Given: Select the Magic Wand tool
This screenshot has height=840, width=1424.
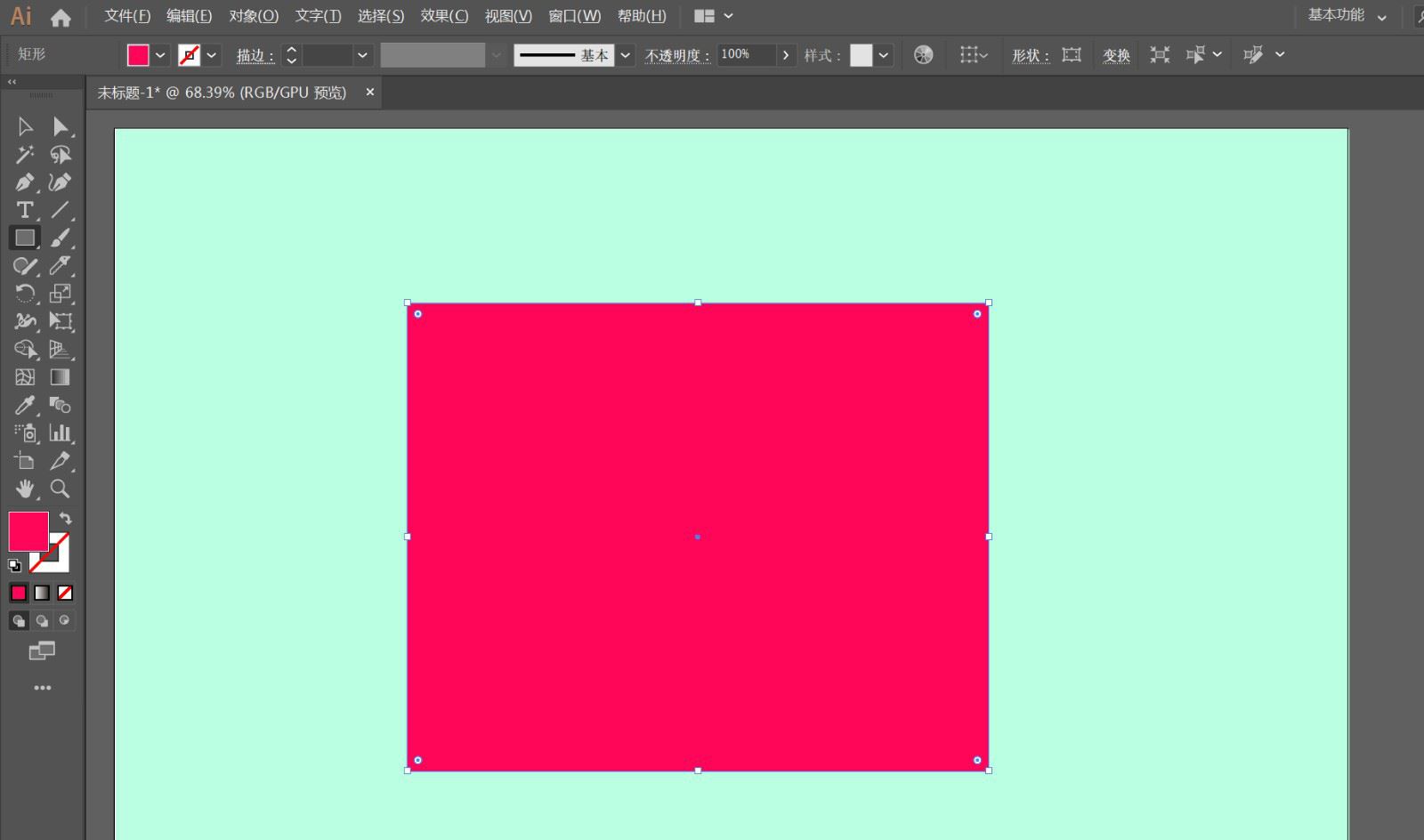Looking at the screenshot, I should tap(25, 155).
